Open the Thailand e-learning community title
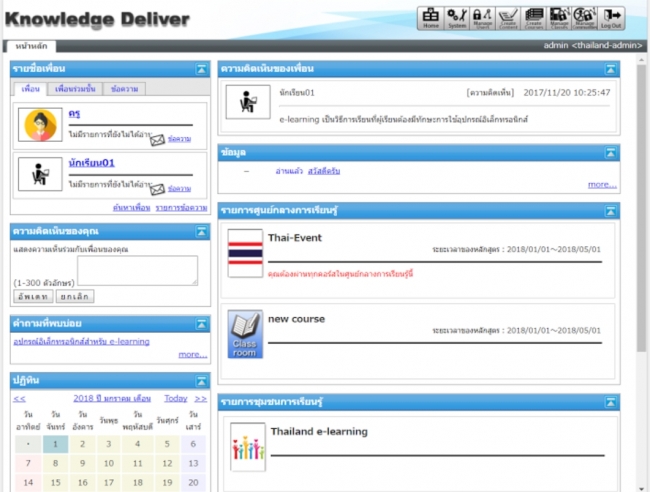The image size is (650, 492). coord(319,431)
